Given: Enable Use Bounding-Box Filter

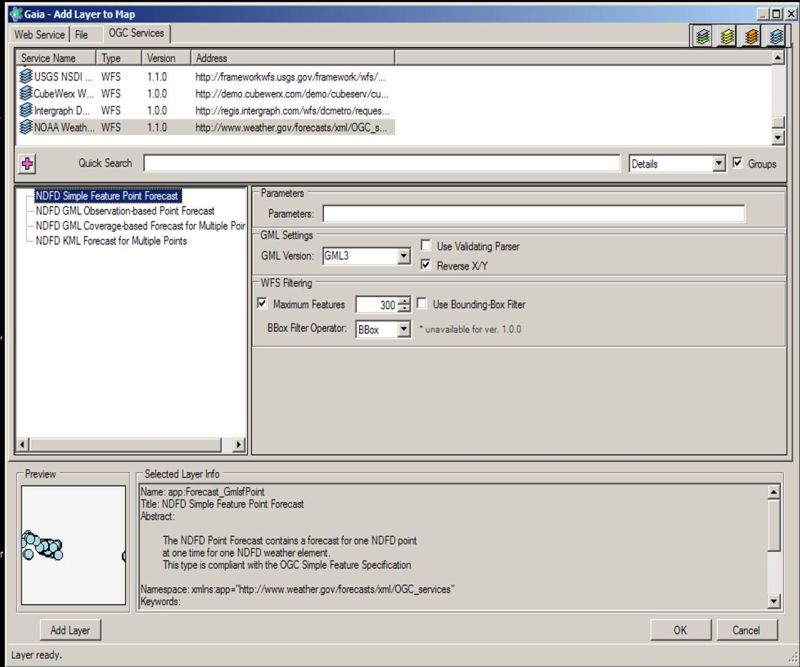Looking at the screenshot, I should coord(421,304).
